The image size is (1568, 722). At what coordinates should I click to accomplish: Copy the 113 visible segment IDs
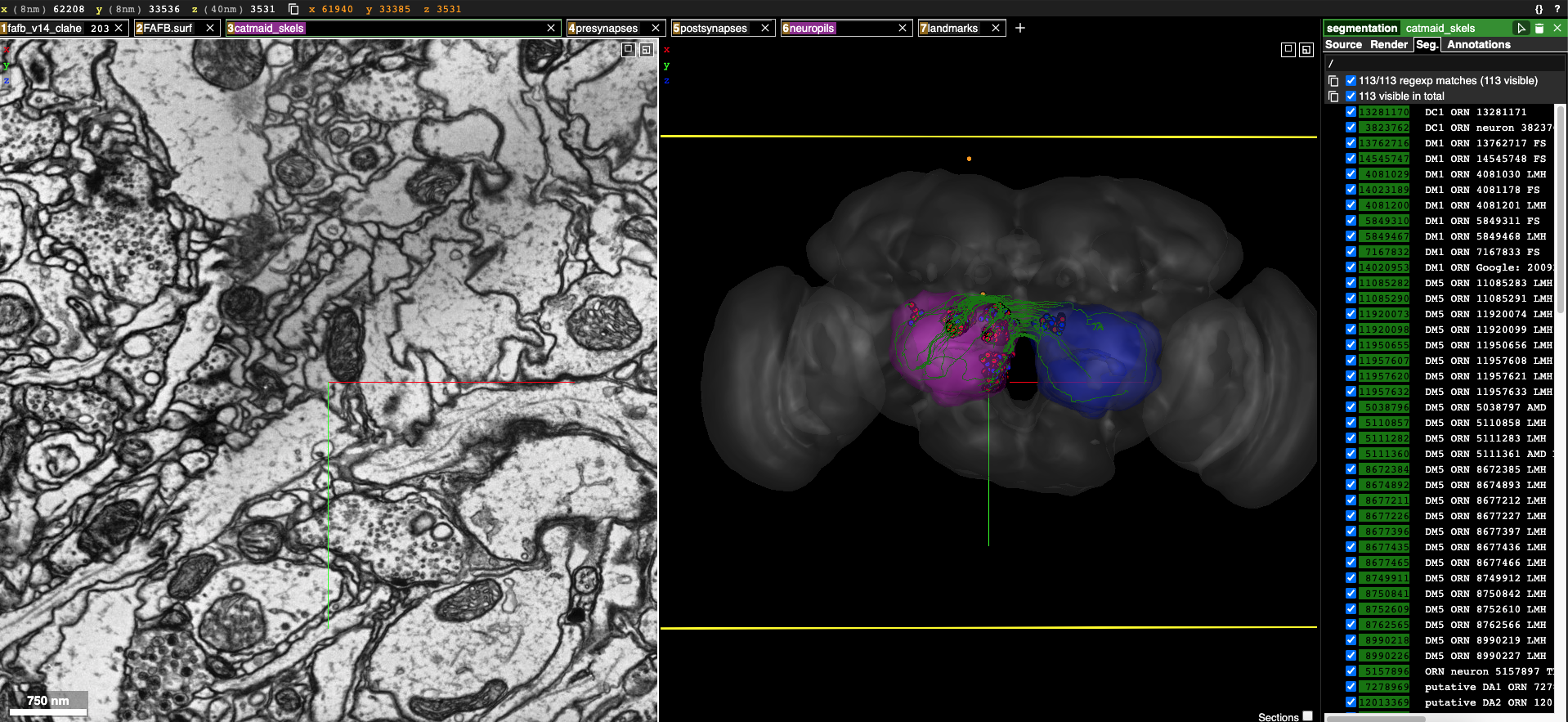click(1333, 96)
